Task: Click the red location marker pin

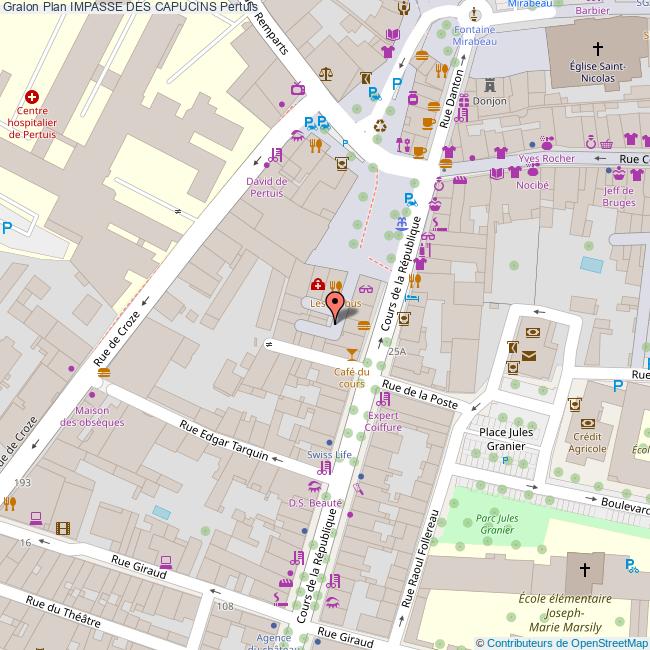Action: point(337,304)
